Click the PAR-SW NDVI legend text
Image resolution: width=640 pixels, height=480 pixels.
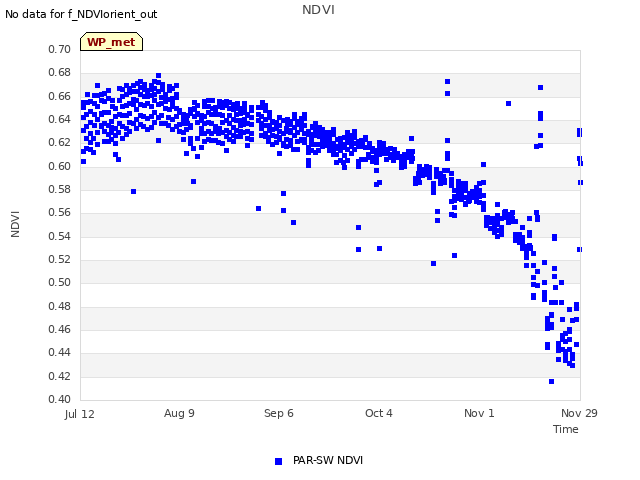coord(328,460)
